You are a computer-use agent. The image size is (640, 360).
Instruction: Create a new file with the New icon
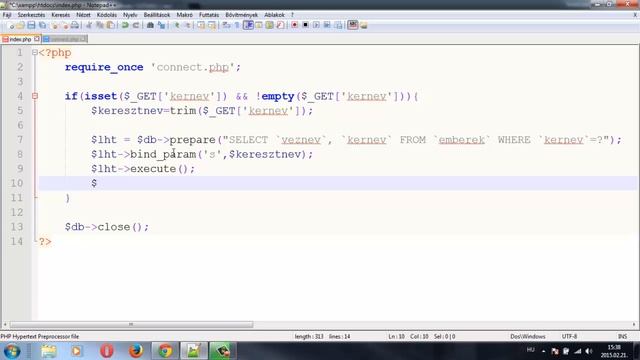click(x=11, y=25)
